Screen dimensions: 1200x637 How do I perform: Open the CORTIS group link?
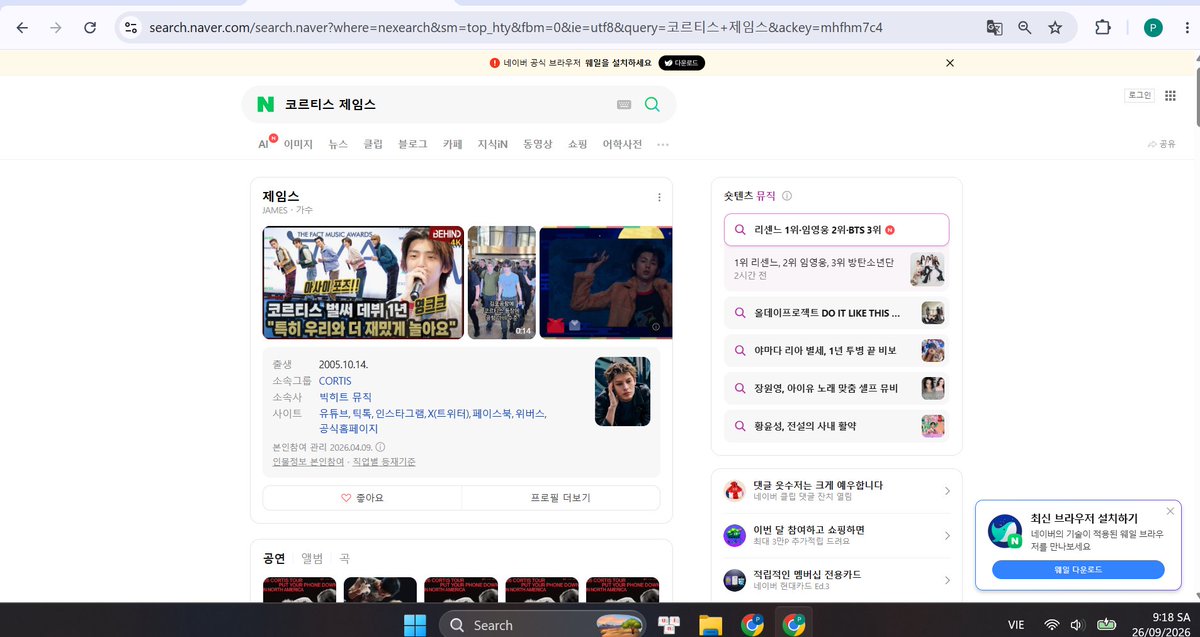(x=335, y=381)
